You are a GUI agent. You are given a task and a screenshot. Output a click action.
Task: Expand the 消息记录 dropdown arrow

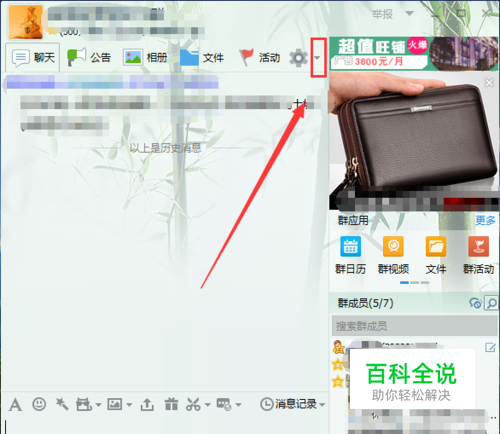click(x=322, y=405)
